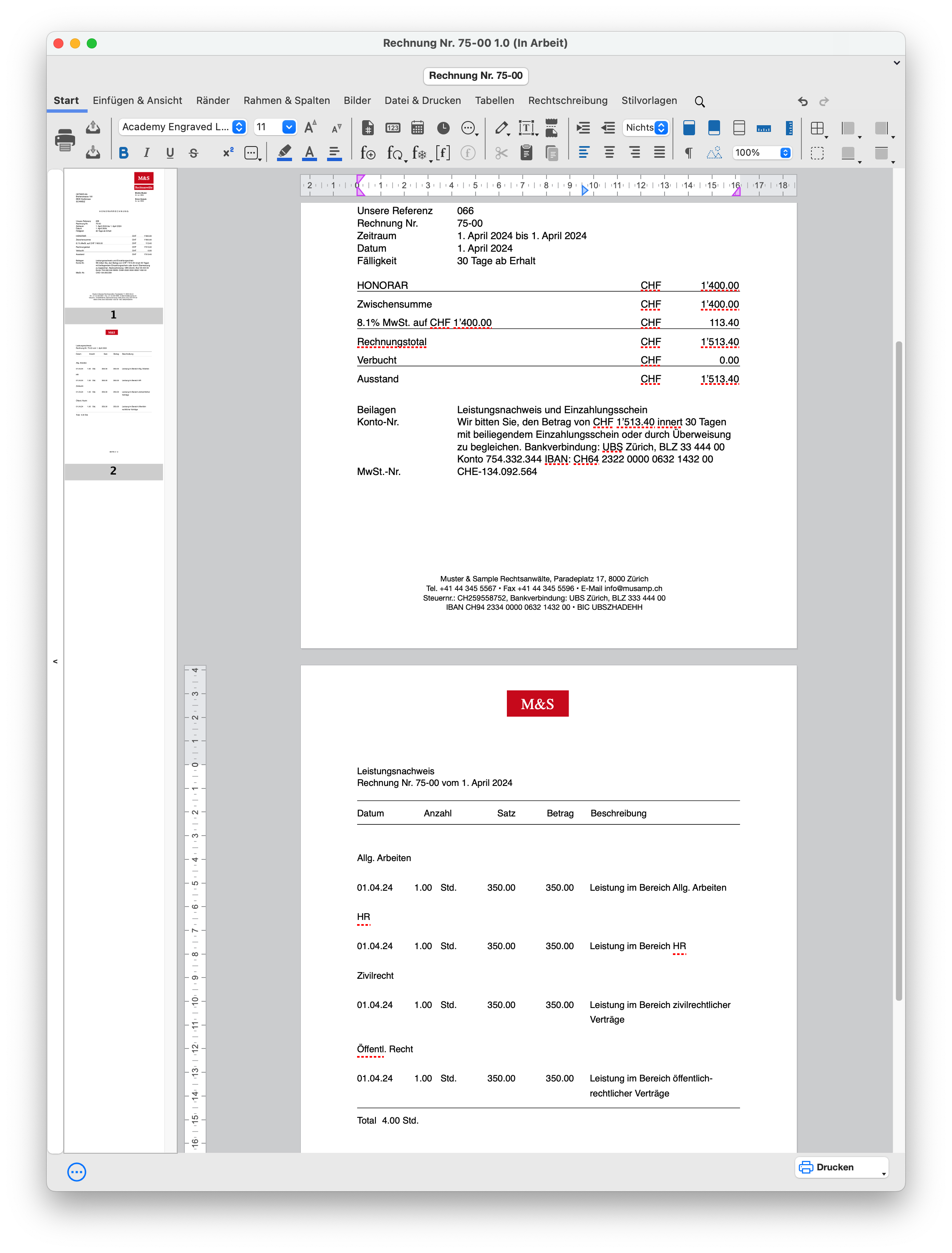Expand the pencil edit dropdown
The height and width of the screenshot is (1253, 952).
pyautogui.click(x=502, y=128)
